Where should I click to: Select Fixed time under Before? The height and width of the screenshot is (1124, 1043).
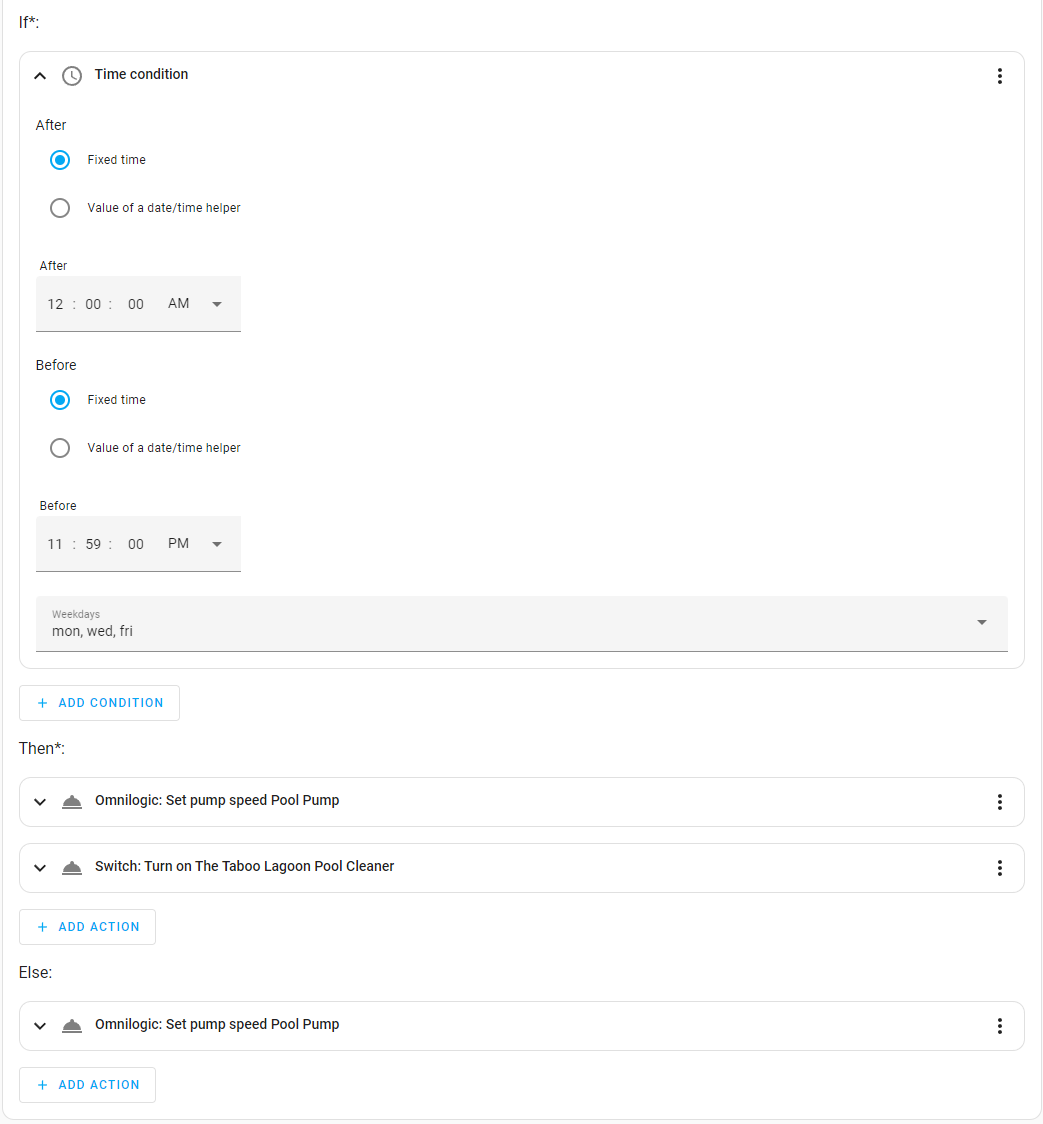pos(59,399)
